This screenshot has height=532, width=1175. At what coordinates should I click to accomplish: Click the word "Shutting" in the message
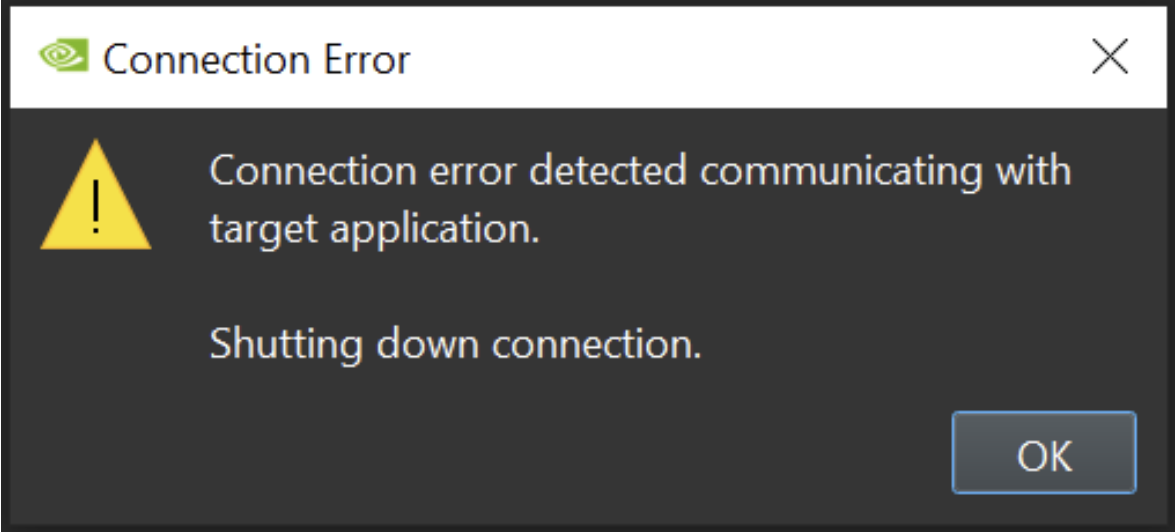[286, 345]
